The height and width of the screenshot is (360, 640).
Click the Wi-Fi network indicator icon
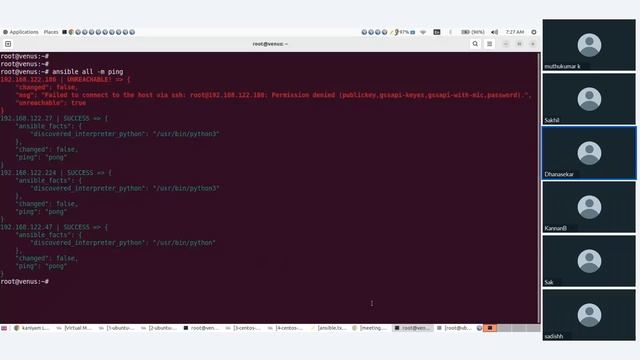(423, 32)
